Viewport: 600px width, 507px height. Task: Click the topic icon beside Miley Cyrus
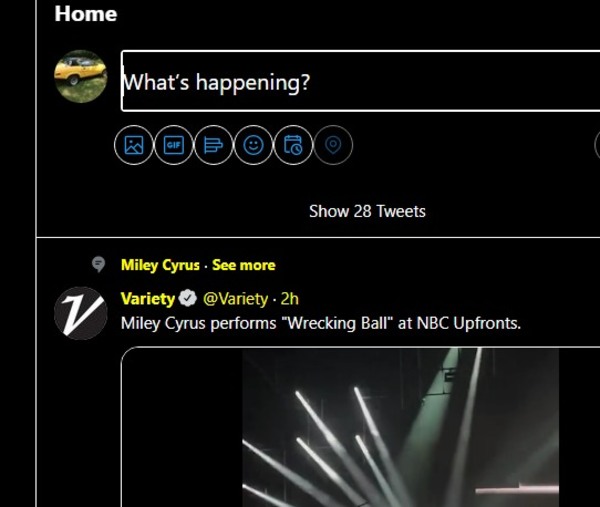98,265
